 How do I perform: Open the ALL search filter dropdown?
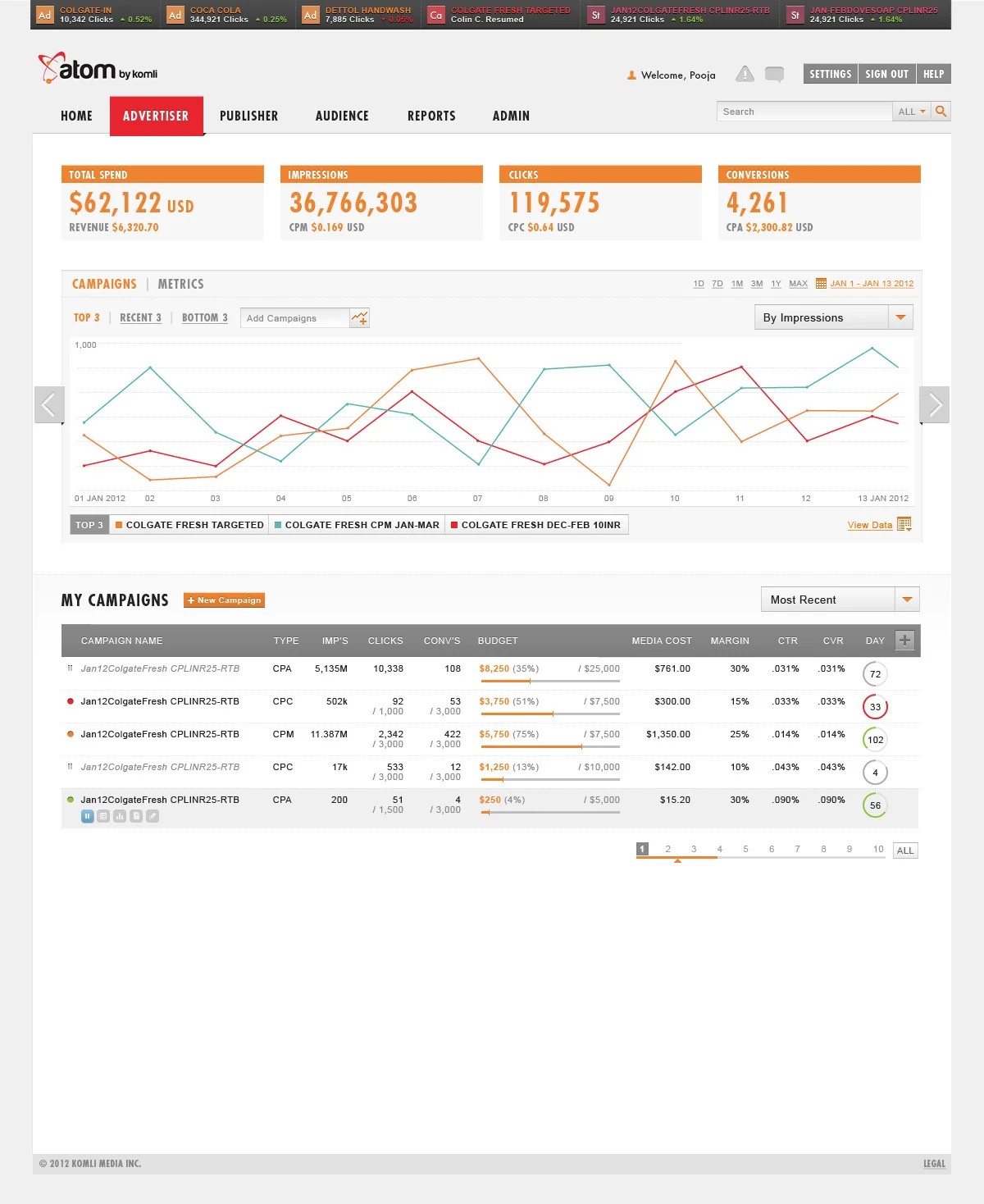click(912, 112)
